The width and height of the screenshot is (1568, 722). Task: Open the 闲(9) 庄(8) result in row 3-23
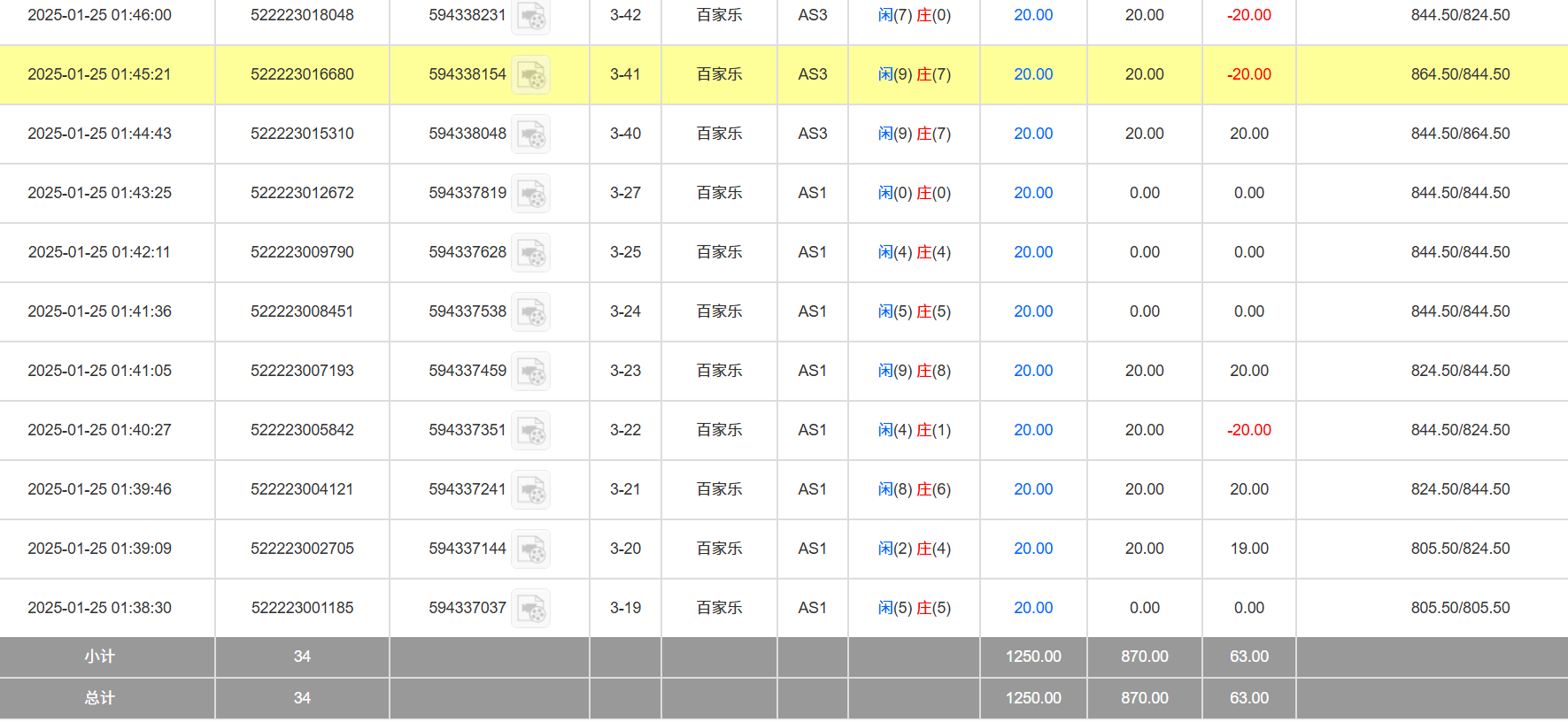coord(914,371)
